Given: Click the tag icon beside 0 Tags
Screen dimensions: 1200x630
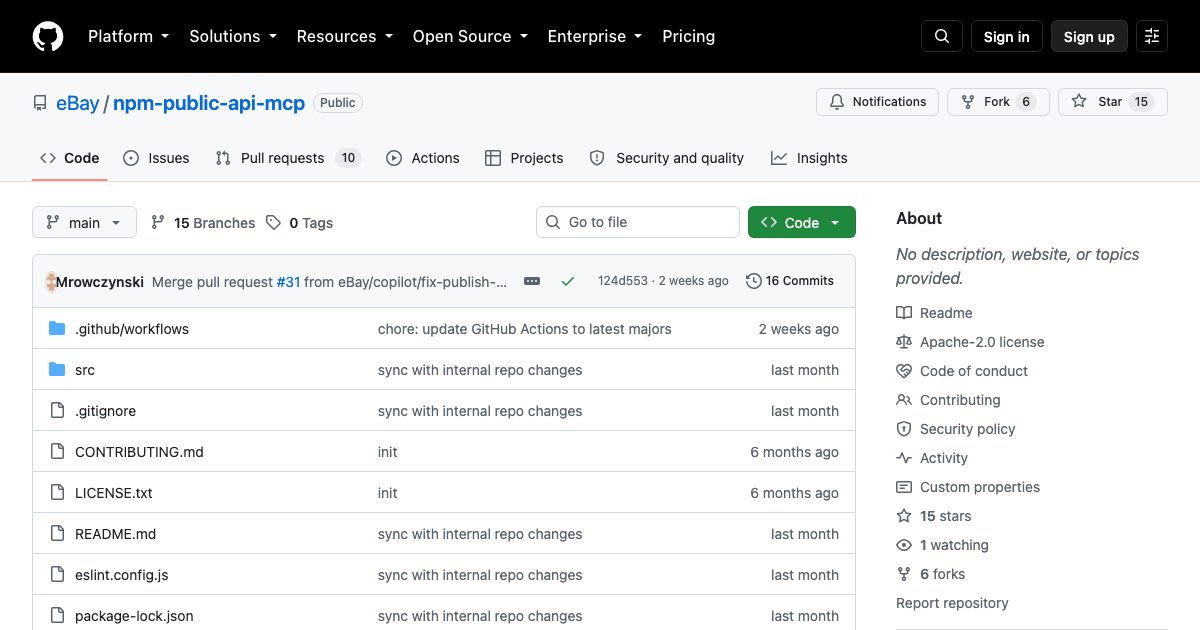Looking at the screenshot, I should click(x=274, y=223).
